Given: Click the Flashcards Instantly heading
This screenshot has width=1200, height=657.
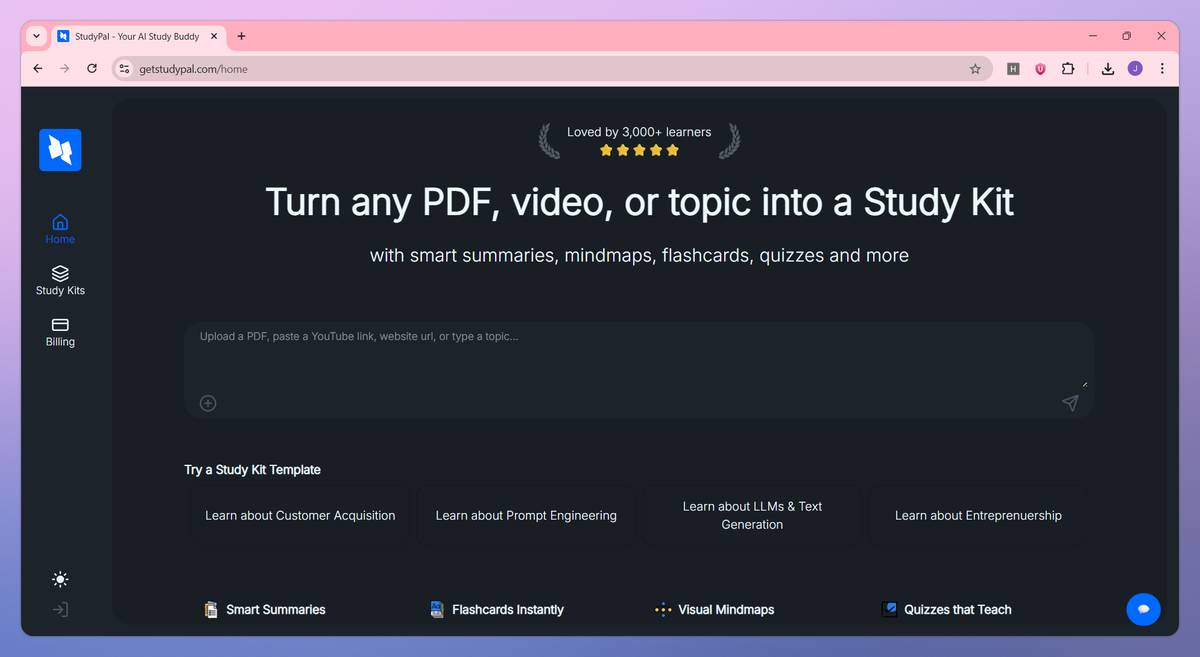Looking at the screenshot, I should coord(508,610).
